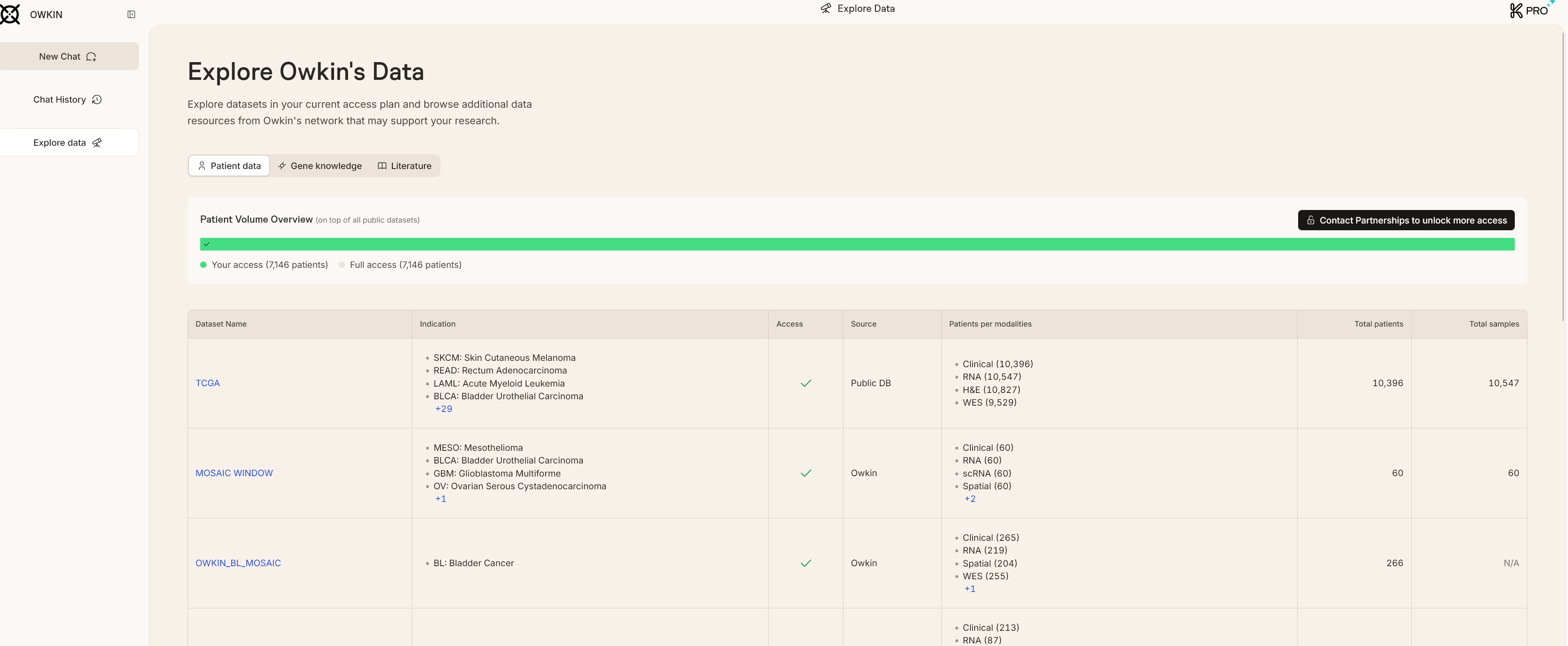Switch to the Gene knowledge tab
Screen dimensions: 1568x646
tap(320, 166)
